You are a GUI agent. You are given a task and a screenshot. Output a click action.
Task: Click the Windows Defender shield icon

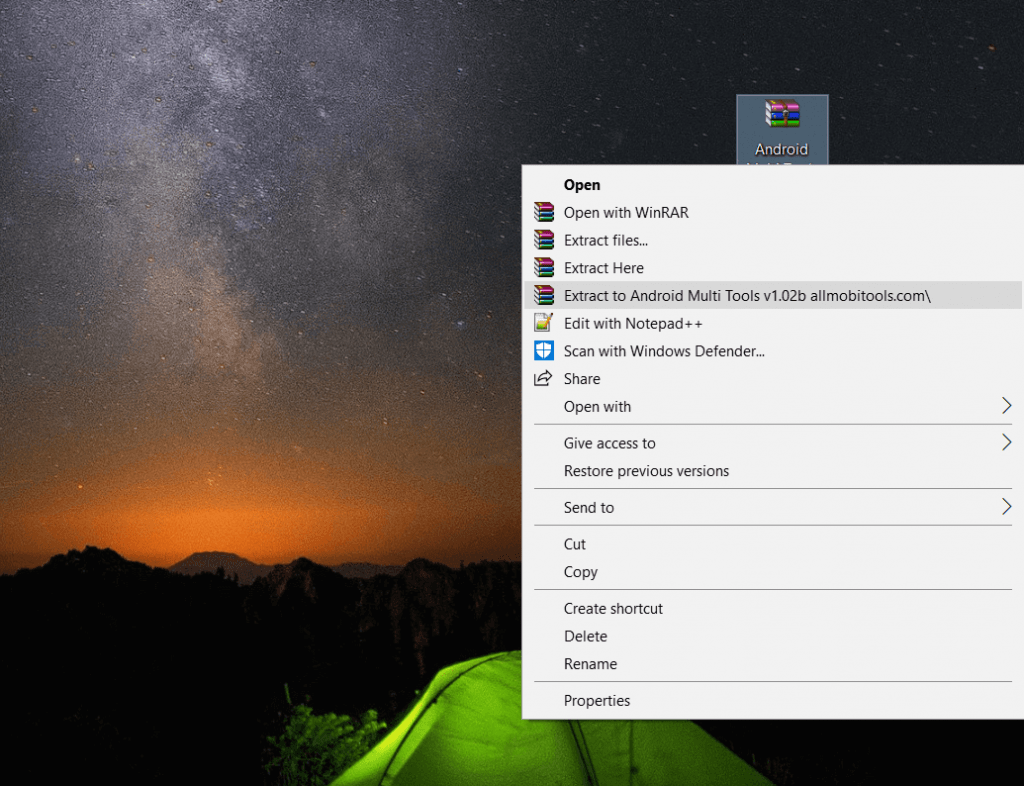pyautogui.click(x=543, y=350)
